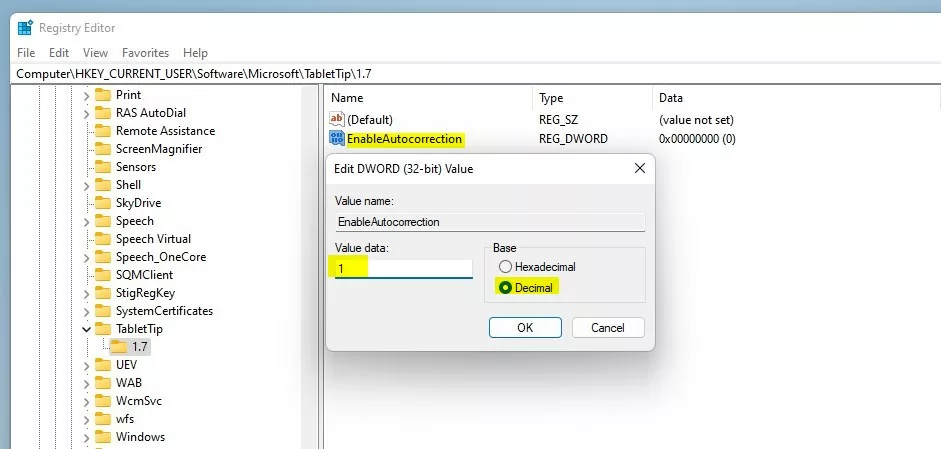Open the Favorites menu
941x449 pixels.
click(145, 53)
